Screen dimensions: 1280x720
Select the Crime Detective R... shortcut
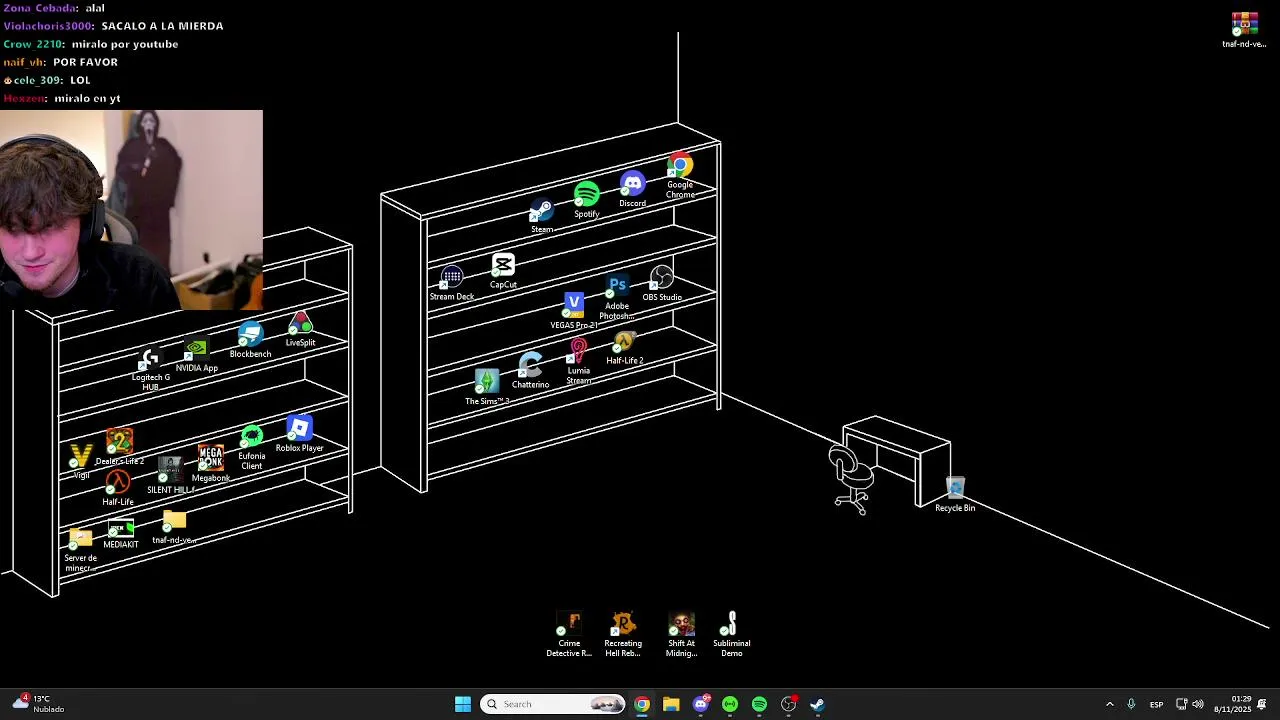(569, 635)
